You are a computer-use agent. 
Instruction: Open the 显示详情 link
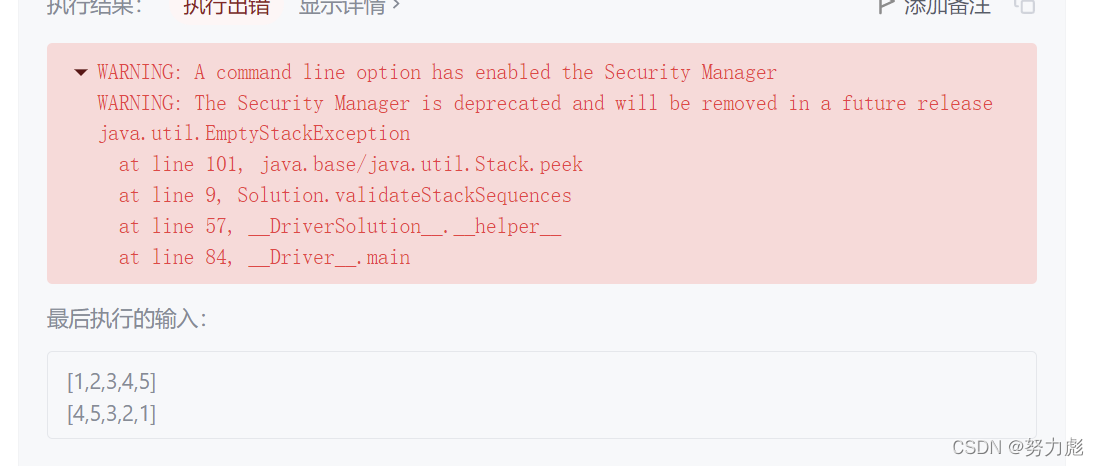tap(343, 6)
